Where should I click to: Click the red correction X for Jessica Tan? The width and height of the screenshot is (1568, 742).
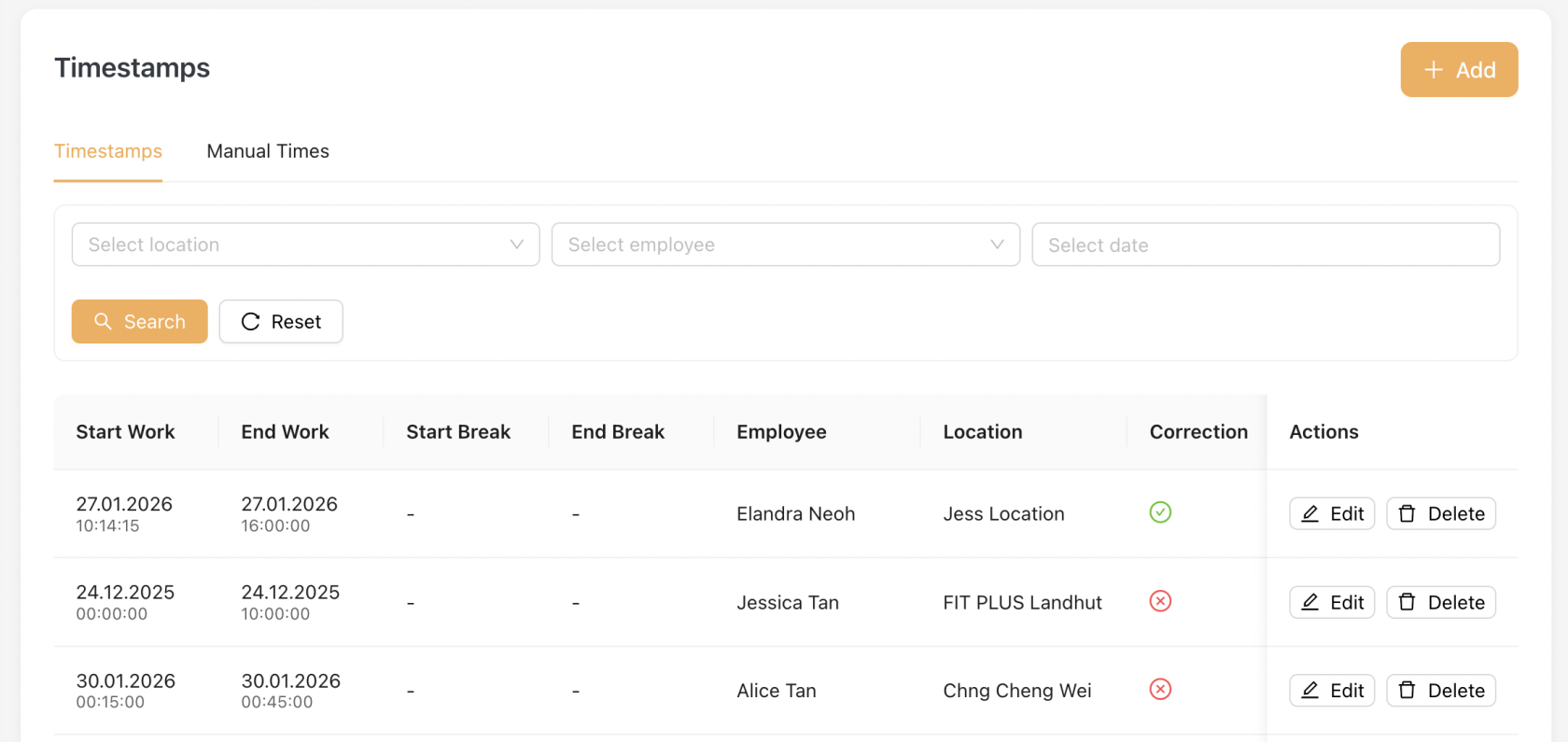click(1160, 601)
